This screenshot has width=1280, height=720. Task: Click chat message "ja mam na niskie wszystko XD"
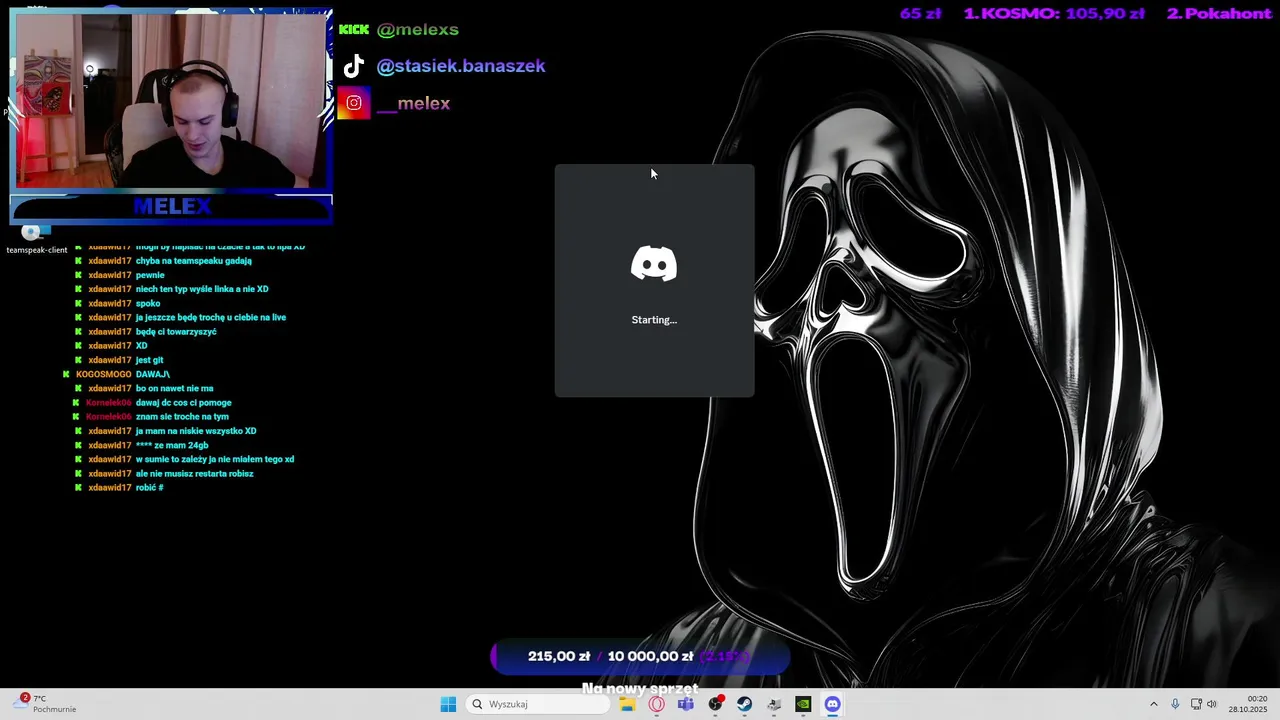click(x=196, y=431)
